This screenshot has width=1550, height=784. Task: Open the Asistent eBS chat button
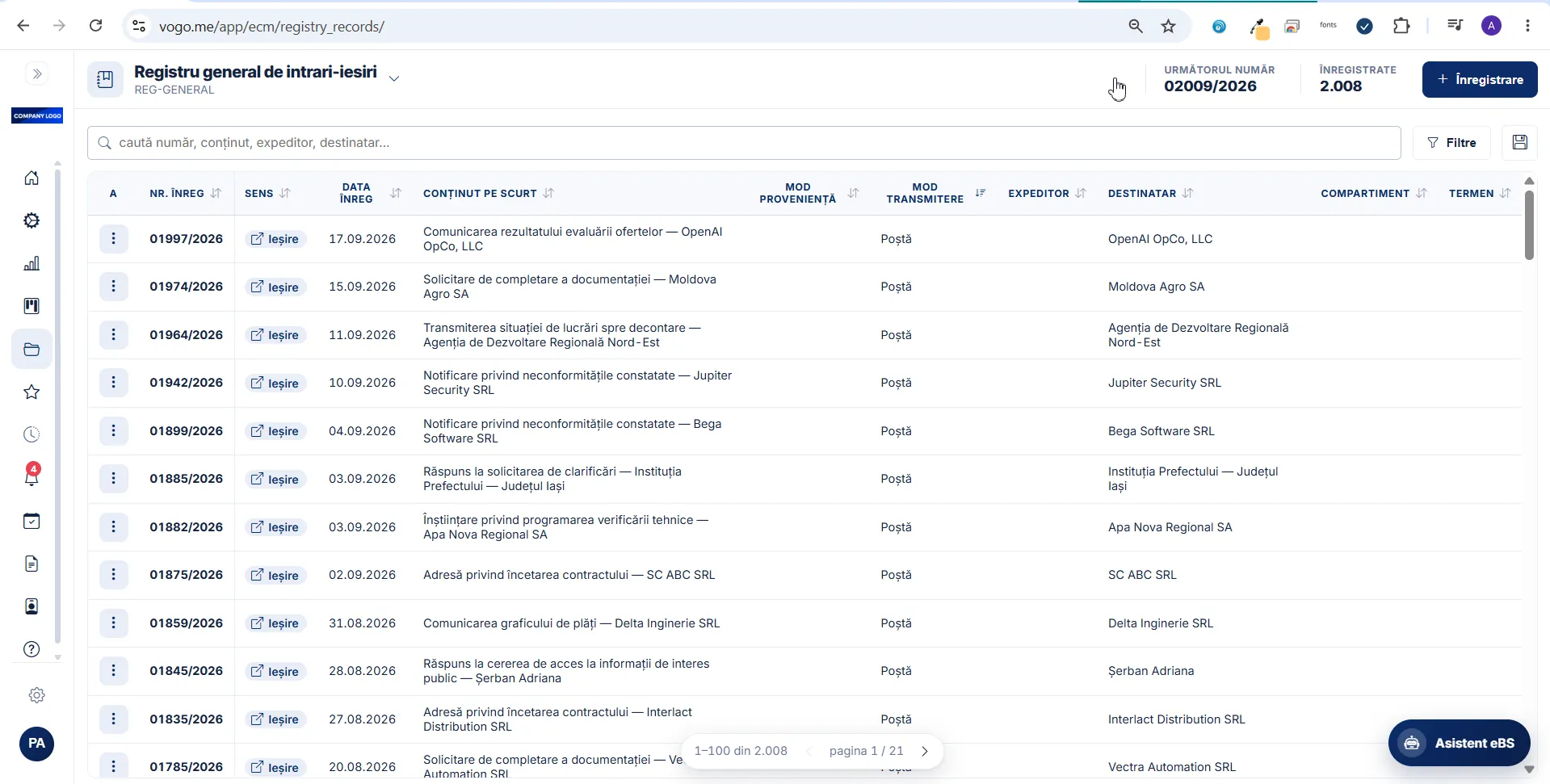pyautogui.click(x=1459, y=744)
